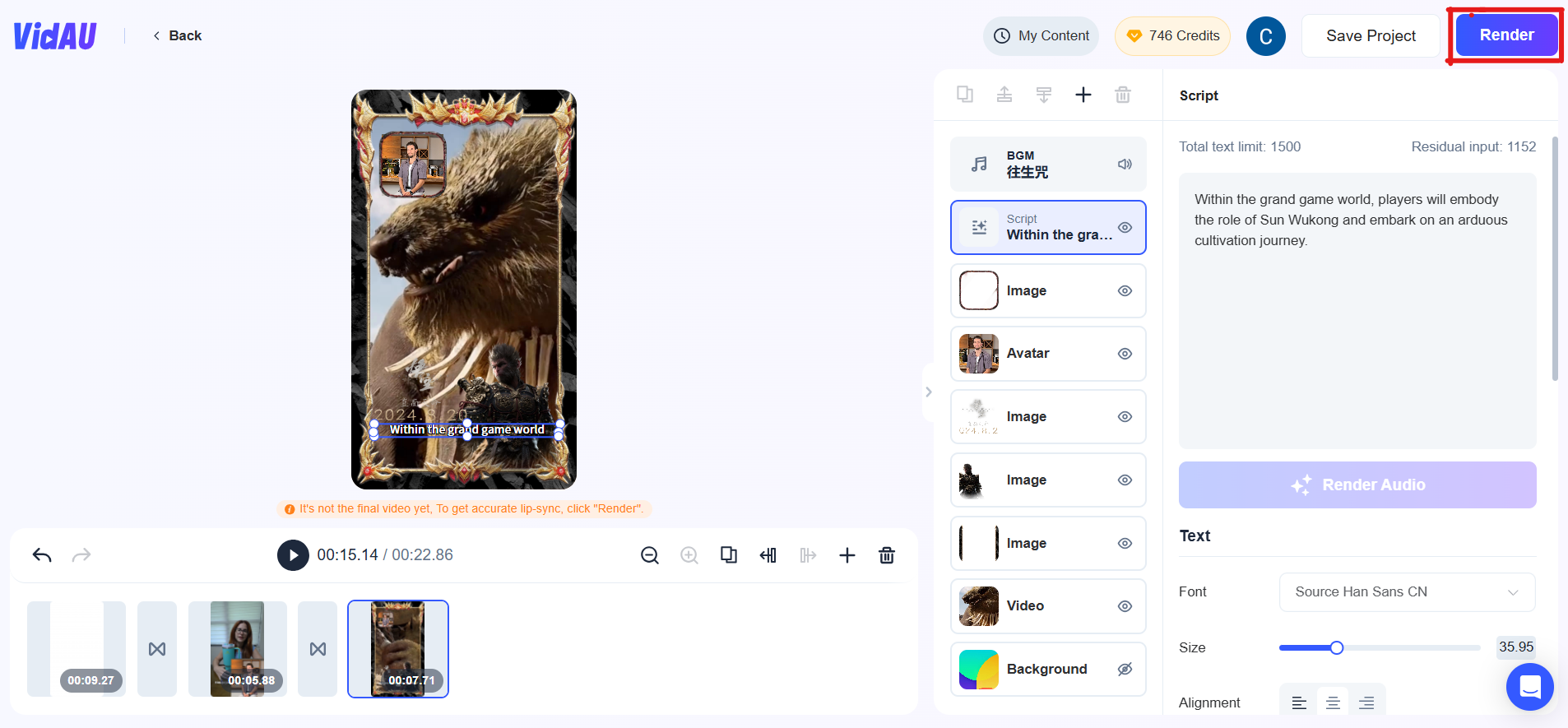Select the first scene 00:09.27

[x=77, y=649]
